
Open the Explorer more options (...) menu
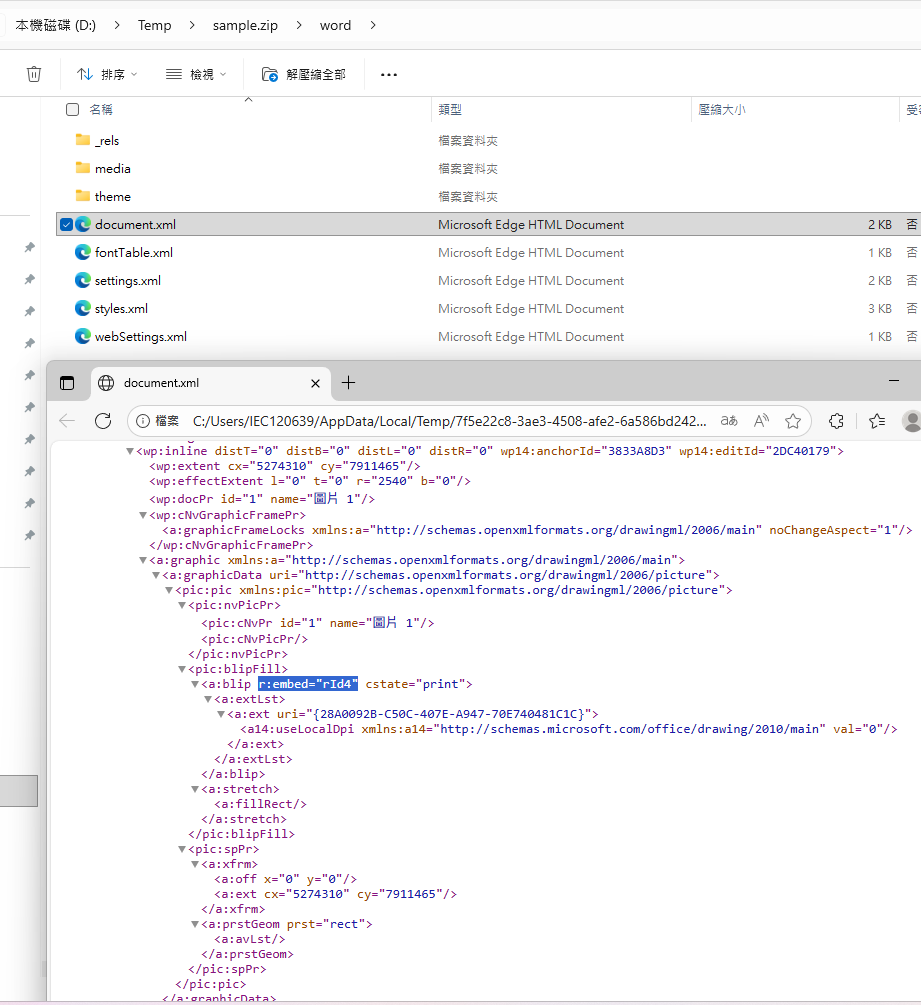[x=388, y=73]
